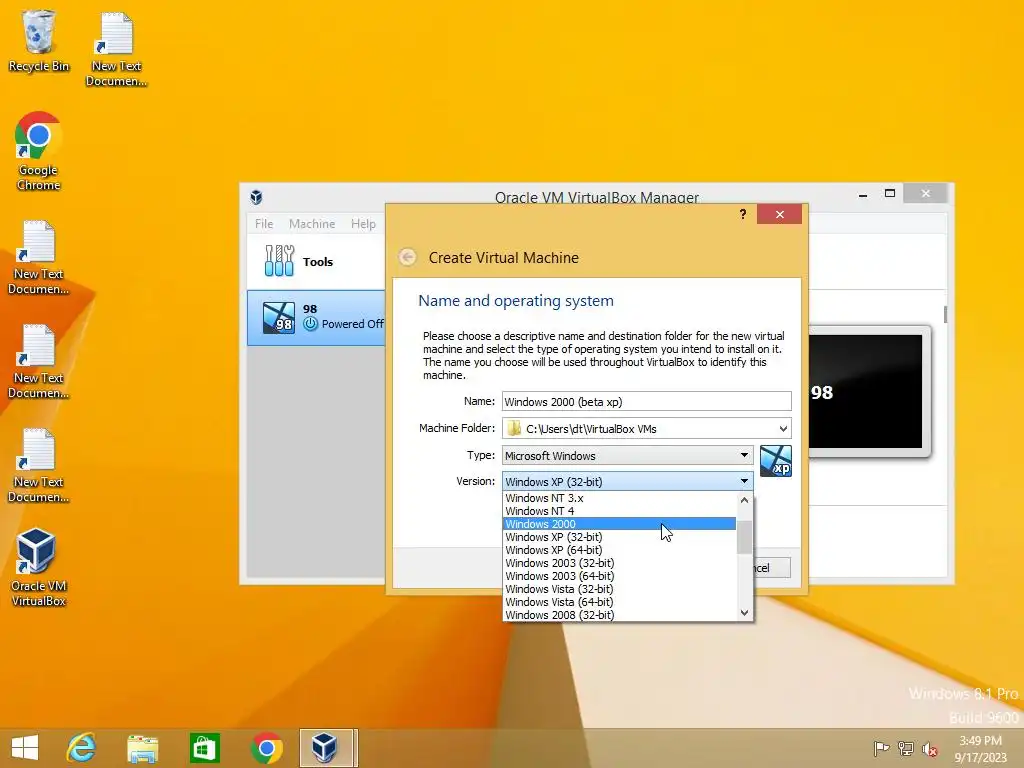Image resolution: width=1024 pixels, height=768 pixels.
Task: Open Windows Store from taskbar
Action: click(204, 748)
